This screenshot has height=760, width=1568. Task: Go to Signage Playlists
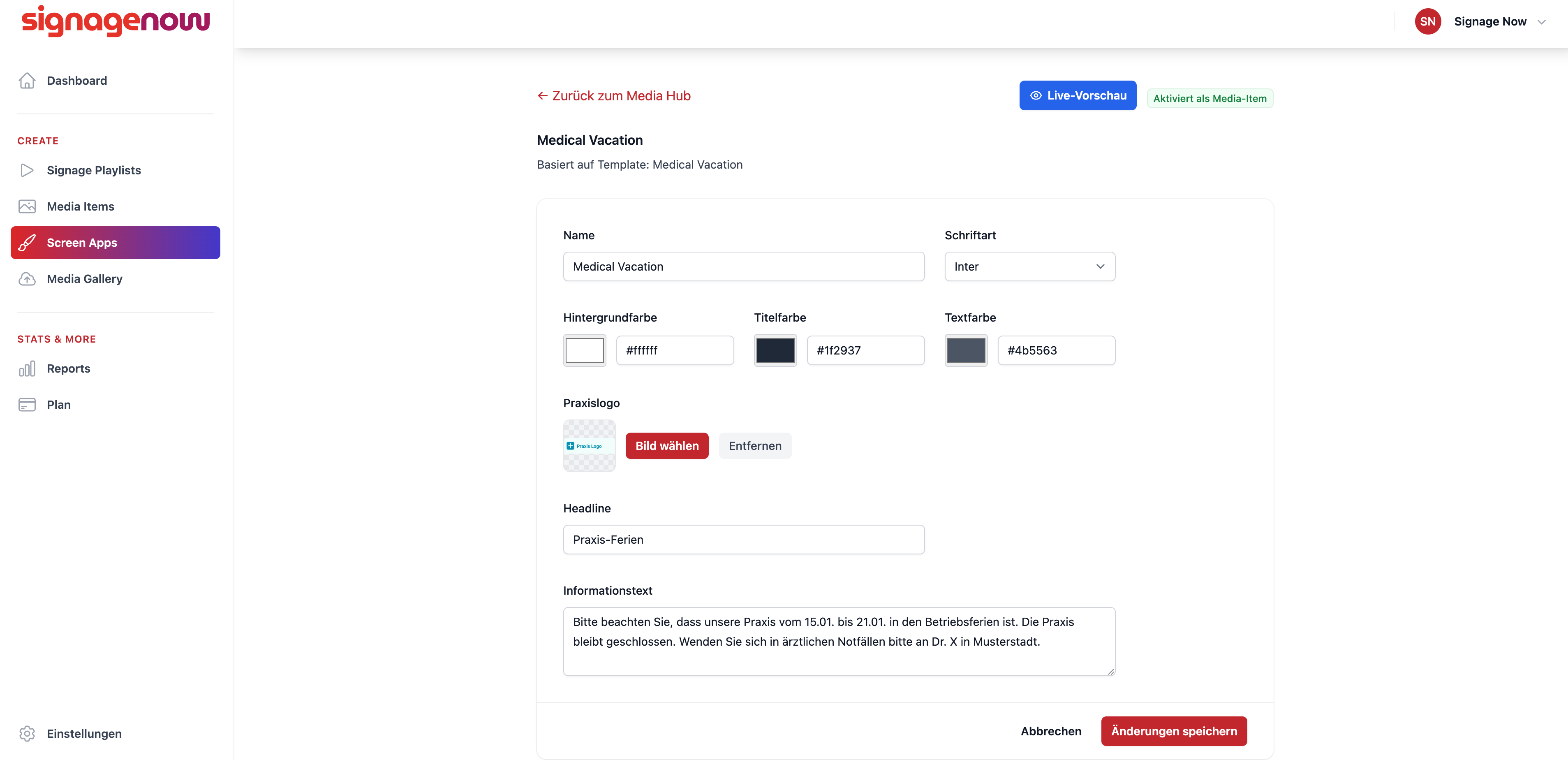(x=116, y=170)
